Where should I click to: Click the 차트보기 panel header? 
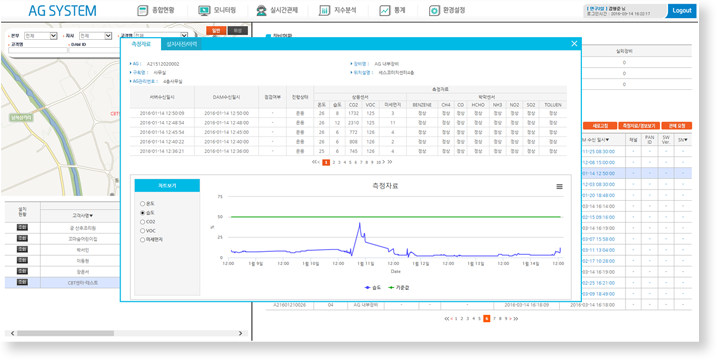coord(167,186)
